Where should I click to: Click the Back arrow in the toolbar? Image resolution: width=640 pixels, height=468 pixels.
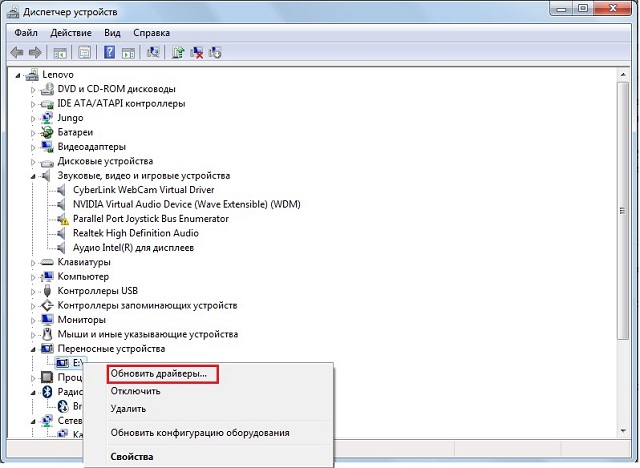[x=17, y=52]
